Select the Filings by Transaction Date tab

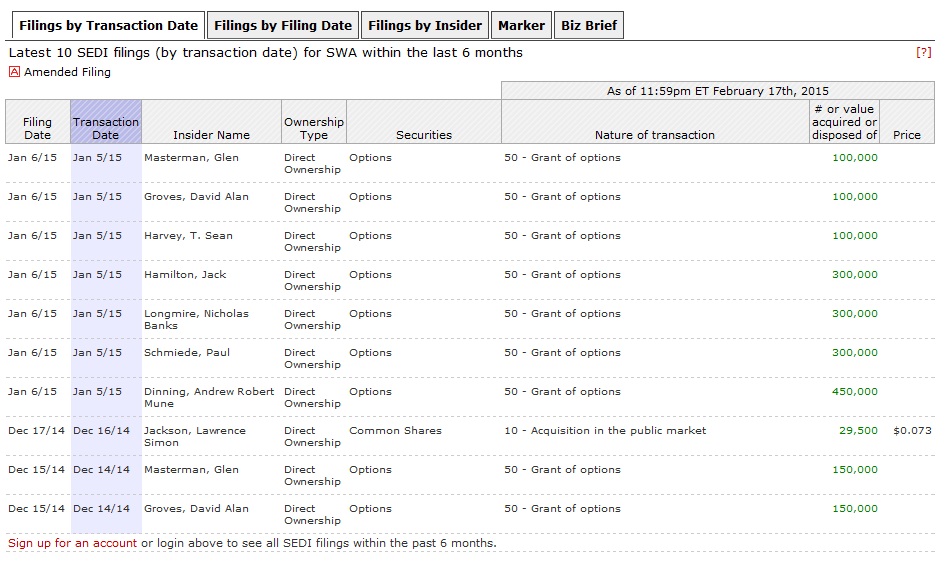pyautogui.click(x=106, y=26)
